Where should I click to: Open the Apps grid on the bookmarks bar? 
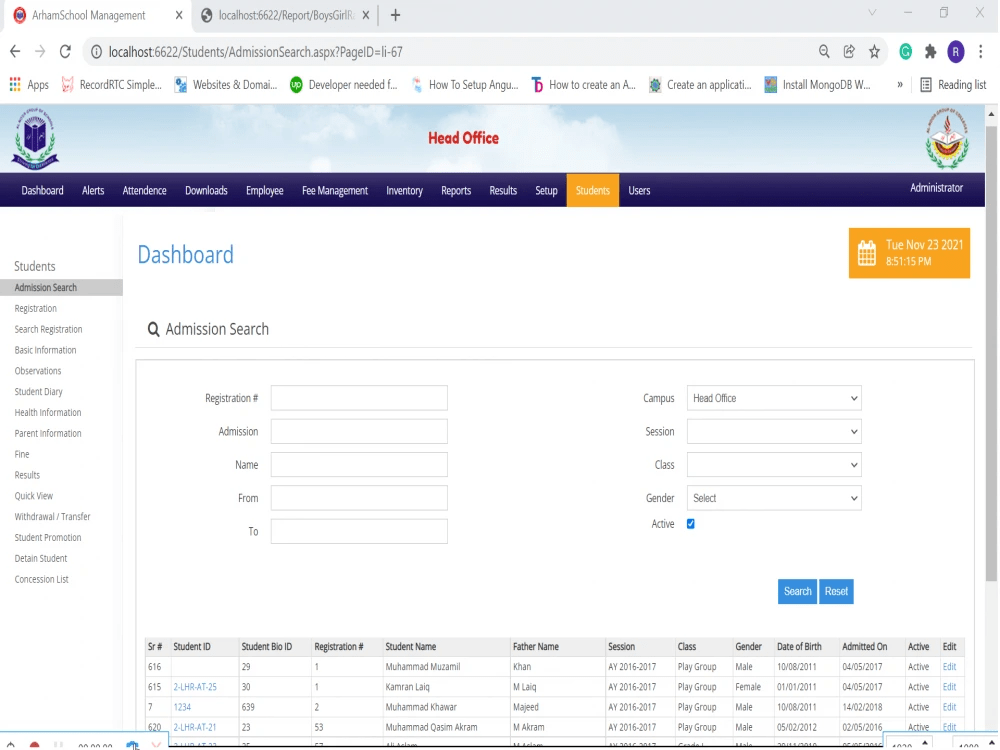point(15,84)
